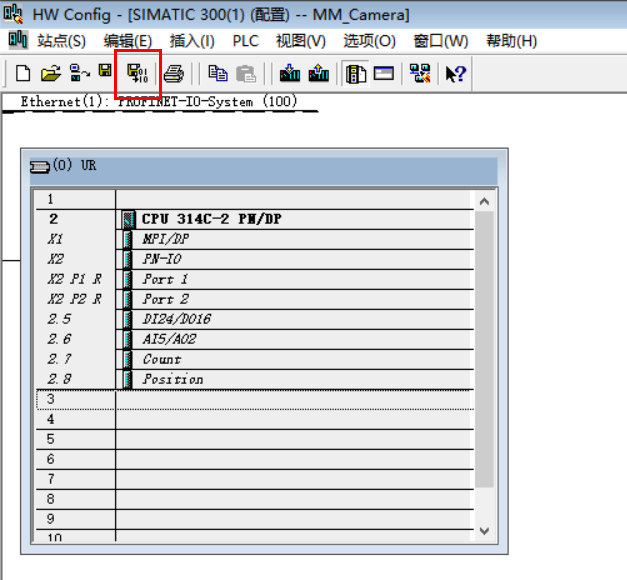Select rack slot 7
Screen dimensions: 627x580
coord(255,479)
